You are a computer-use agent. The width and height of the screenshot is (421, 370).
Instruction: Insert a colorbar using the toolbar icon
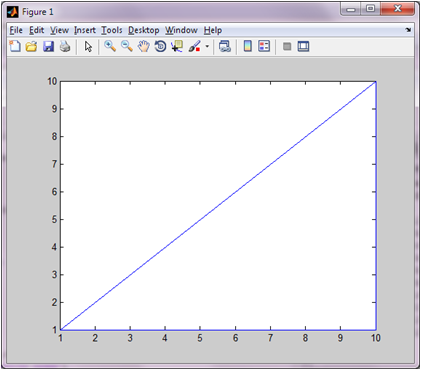pos(247,46)
